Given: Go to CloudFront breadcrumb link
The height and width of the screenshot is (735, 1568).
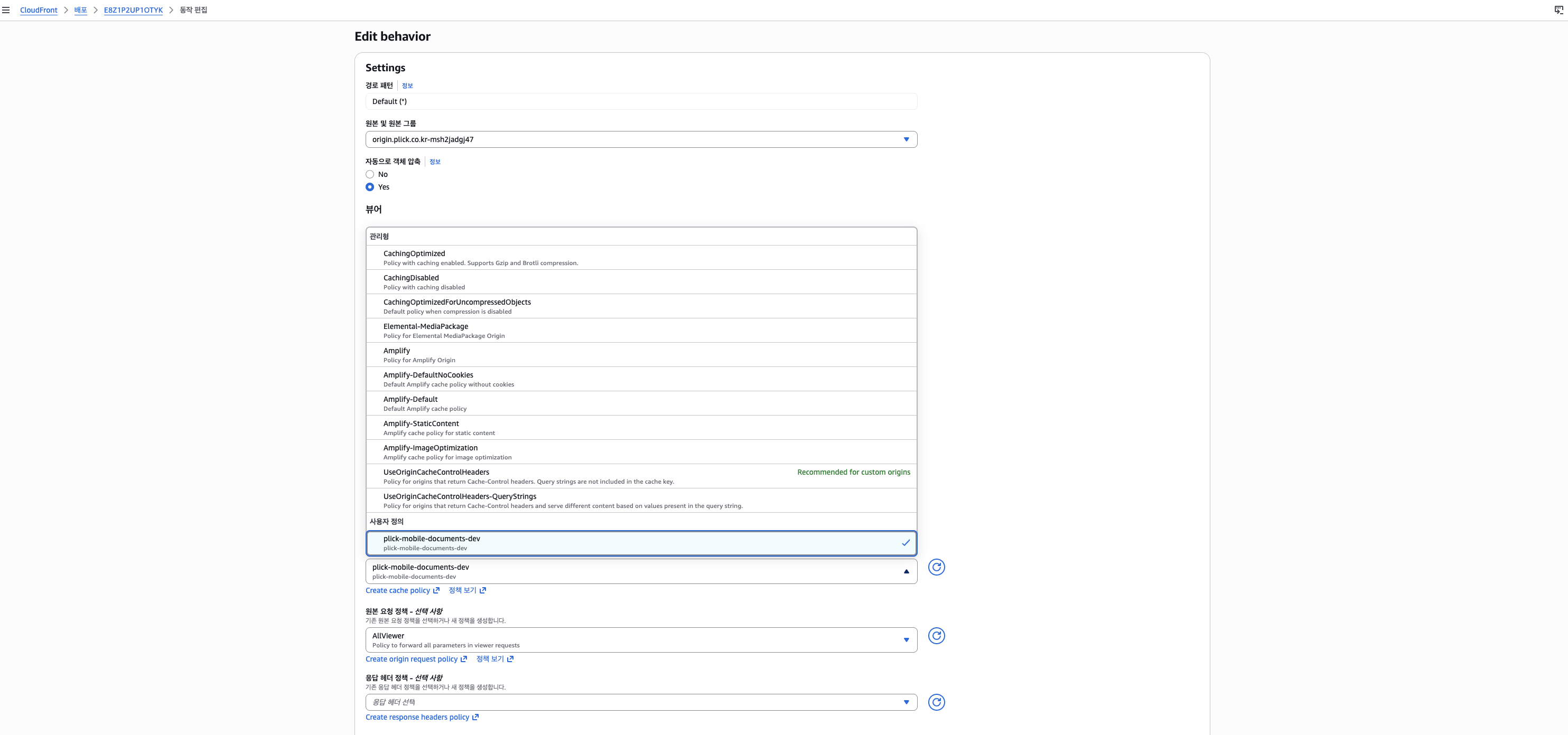Looking at the screenshot, I should (39, 11).
